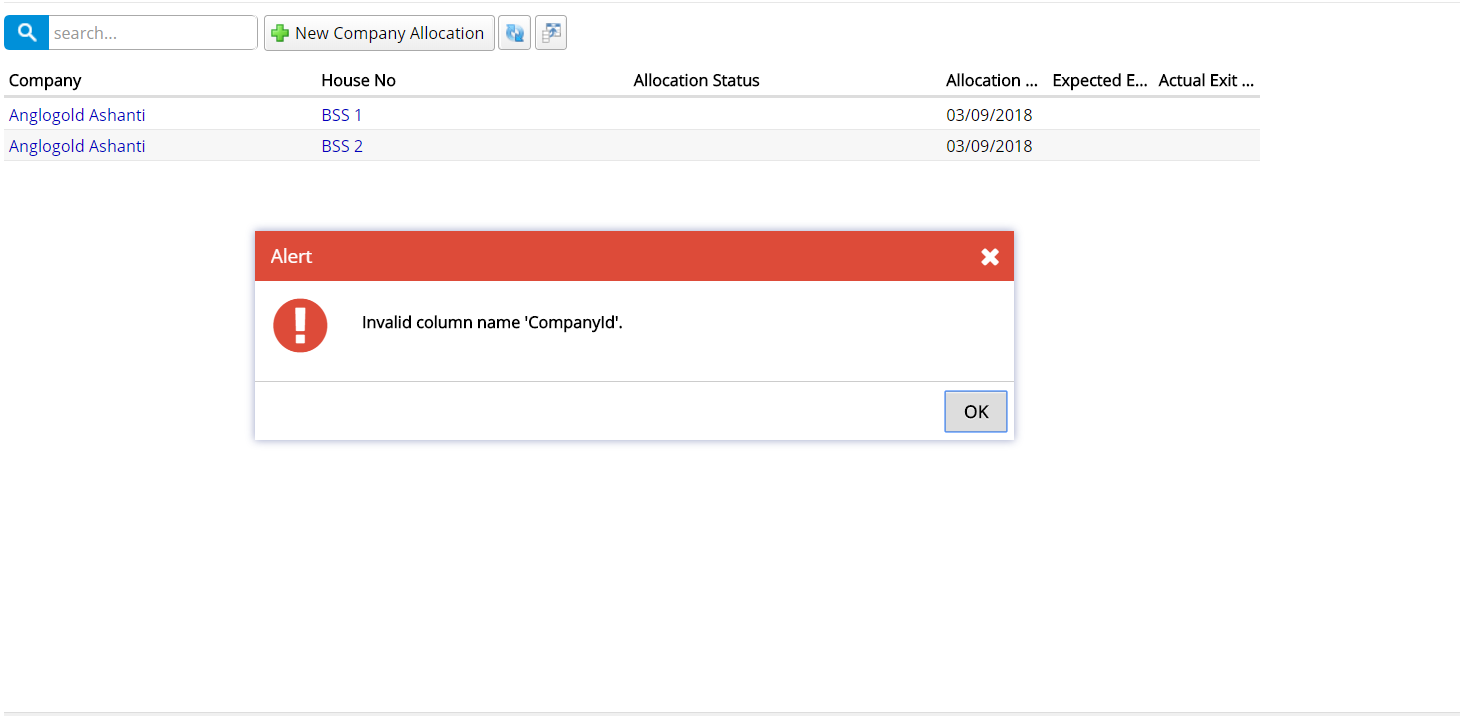Sort by the Allocation Status column header
Screen dimensions: 1460x716
click(696, 80)
